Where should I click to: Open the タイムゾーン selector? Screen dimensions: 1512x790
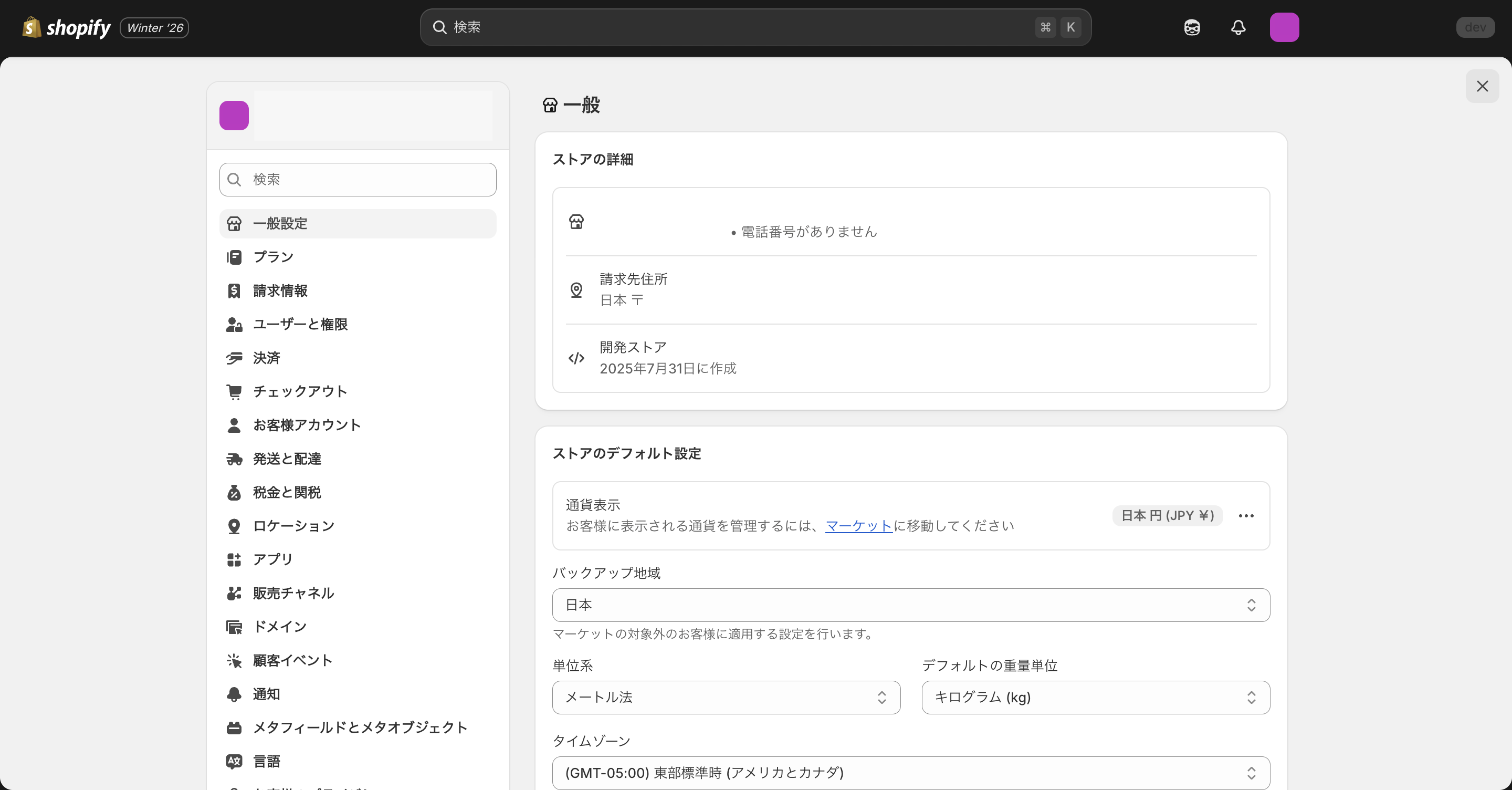click(910, 773)
